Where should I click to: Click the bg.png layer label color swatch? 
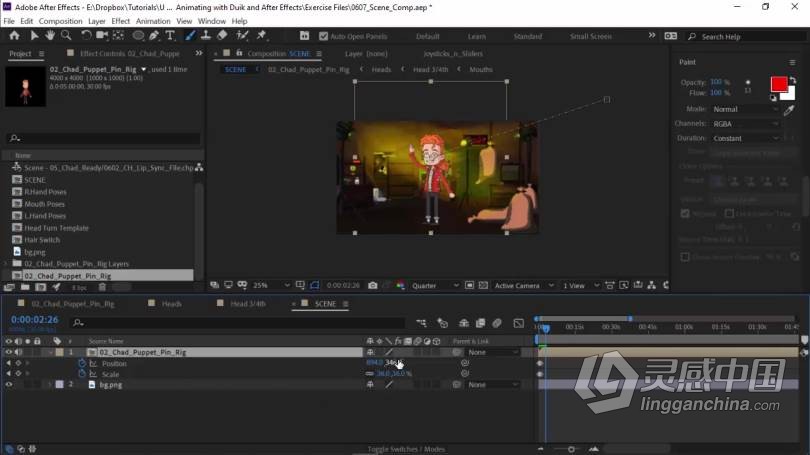click(x=59, y=385)
